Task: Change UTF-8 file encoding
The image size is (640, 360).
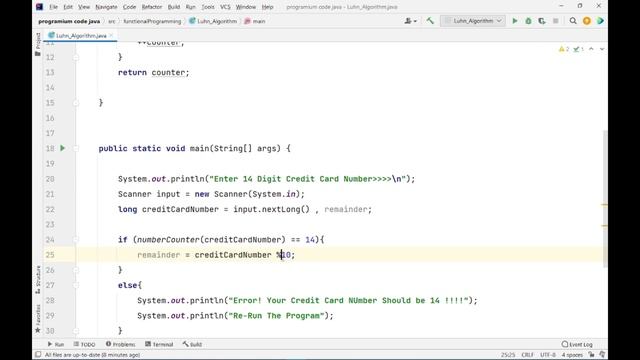Action: [x=548, y=355]
